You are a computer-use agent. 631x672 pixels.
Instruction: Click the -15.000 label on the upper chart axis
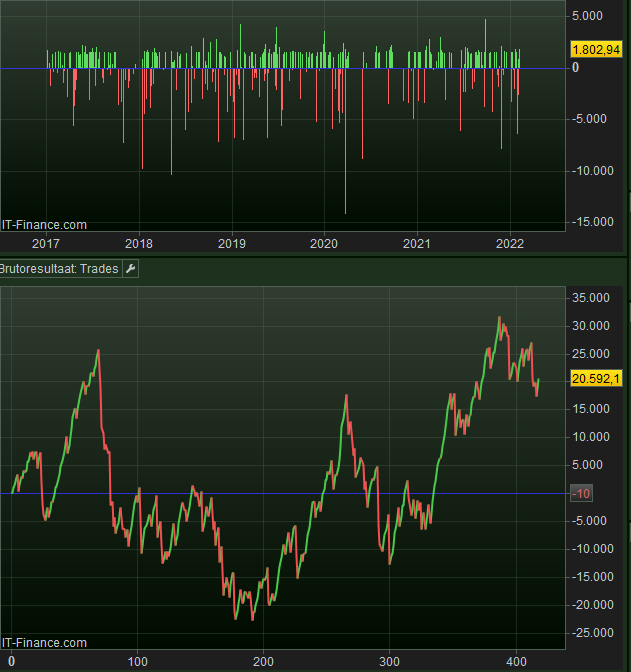click(593, 222)
